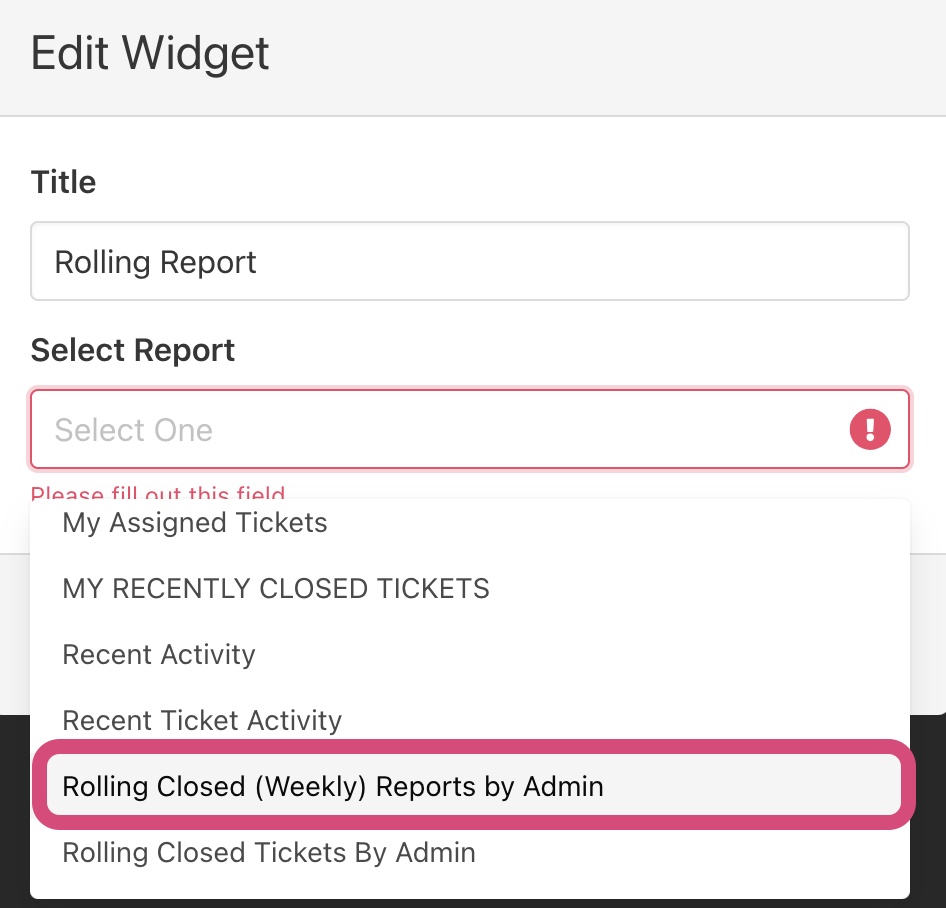Click the bold Title field label
946x908 pixels.
(64, 182)
